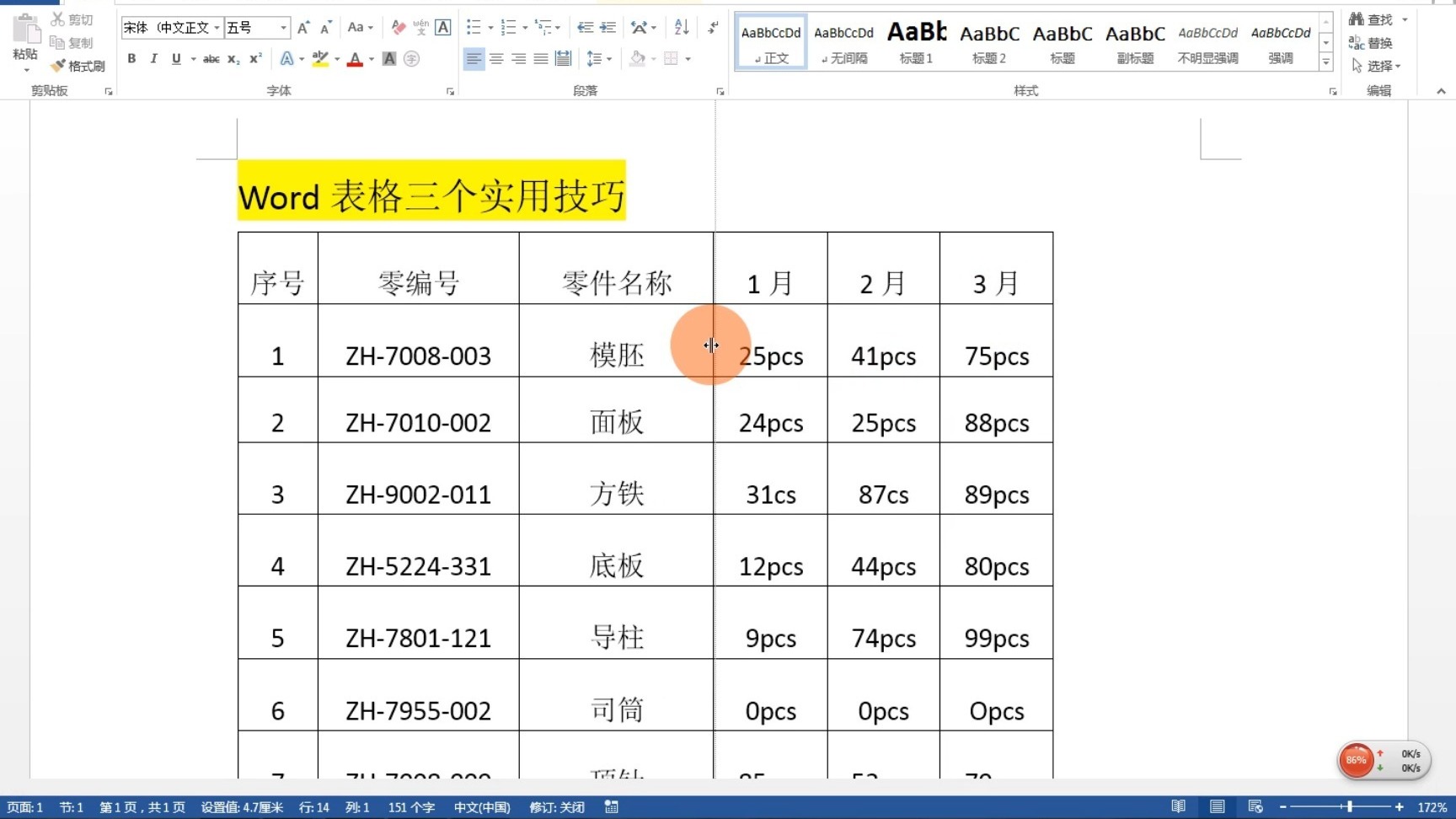The image size is (1456, 819).
Task: Shrink font size with smaller A icon
Action: [326, 28]
